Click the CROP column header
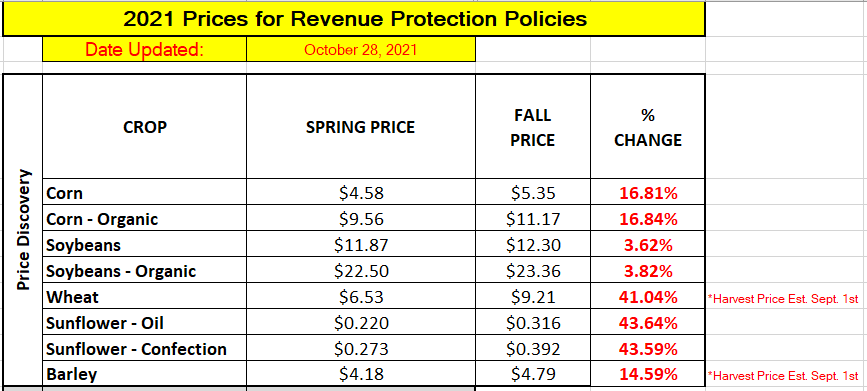Viewport: 867px width, 391px height. click(144, 127)
